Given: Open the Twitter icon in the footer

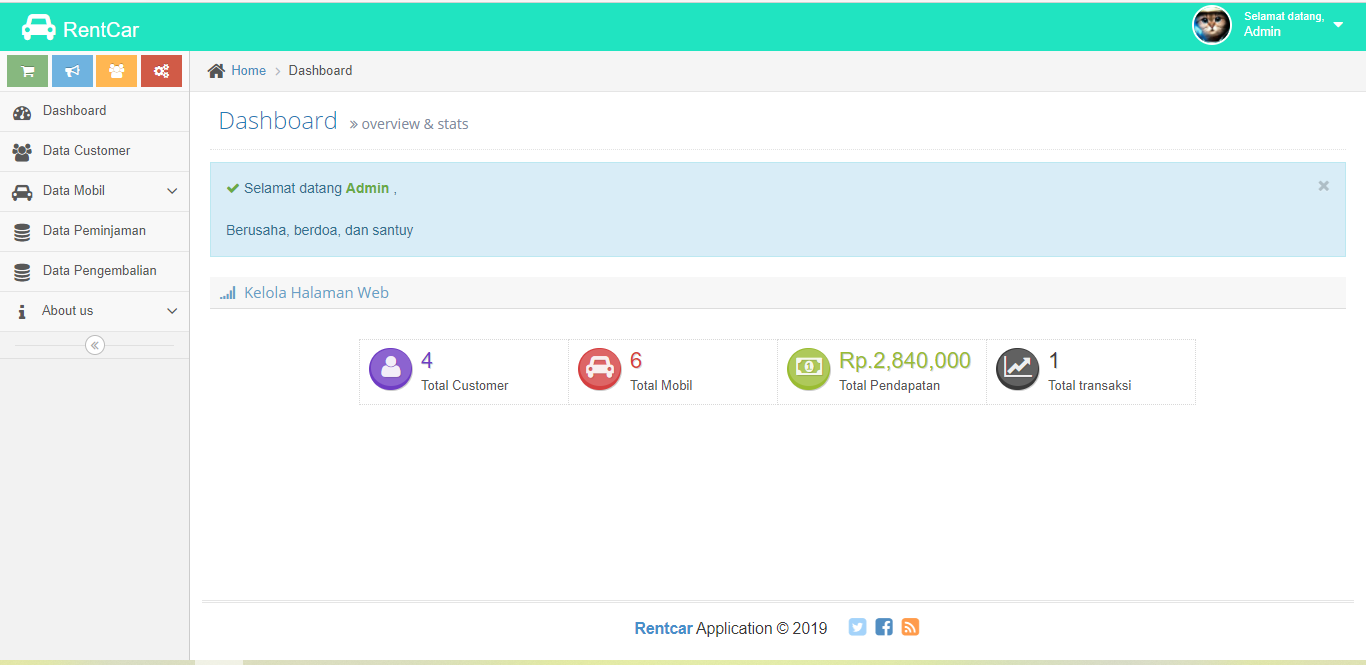Looking at the screenshot, I should [x=857, y=627].
